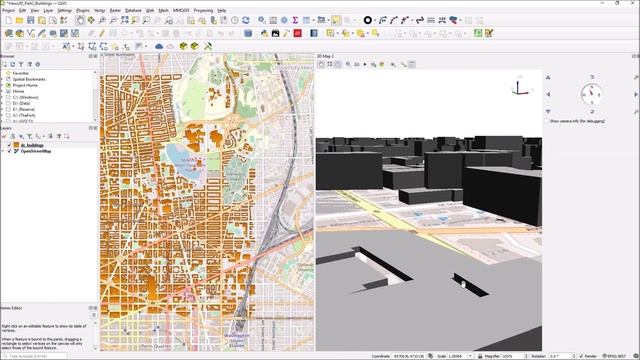Screen dimensions: 640x360
Task: Expand the D:\ (Data) drive
Action: (x=2, y=104)
